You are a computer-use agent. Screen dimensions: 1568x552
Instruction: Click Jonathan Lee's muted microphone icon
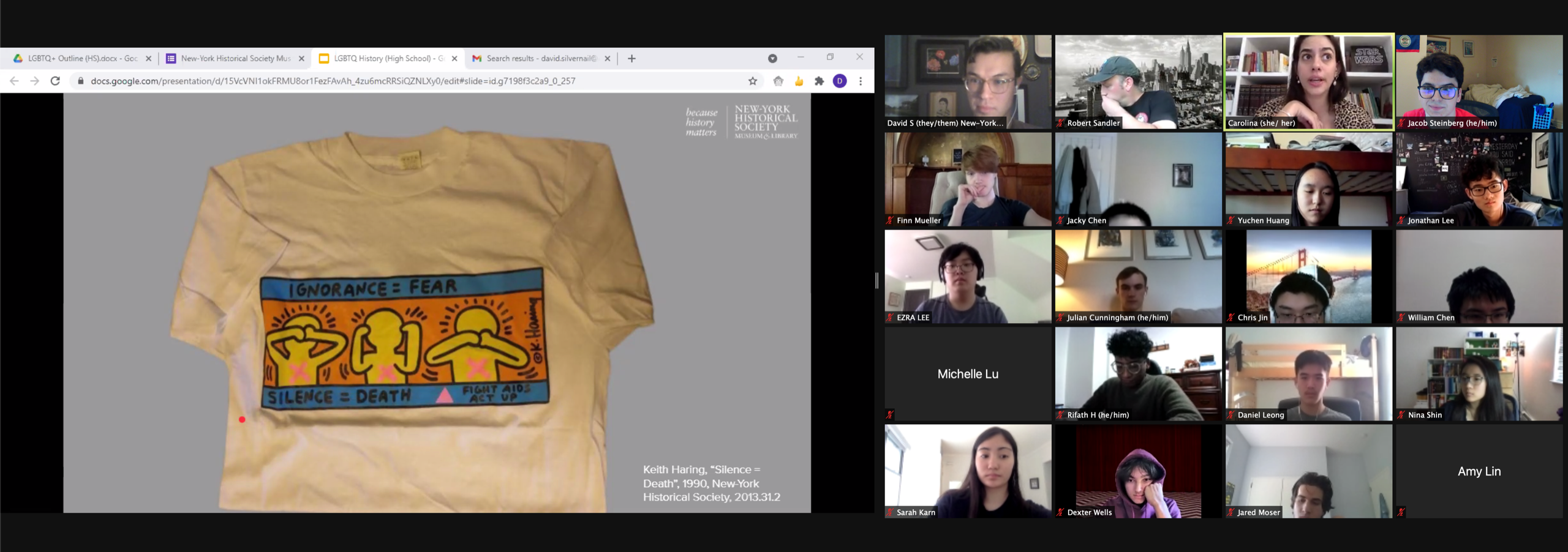click(1401, 220)
